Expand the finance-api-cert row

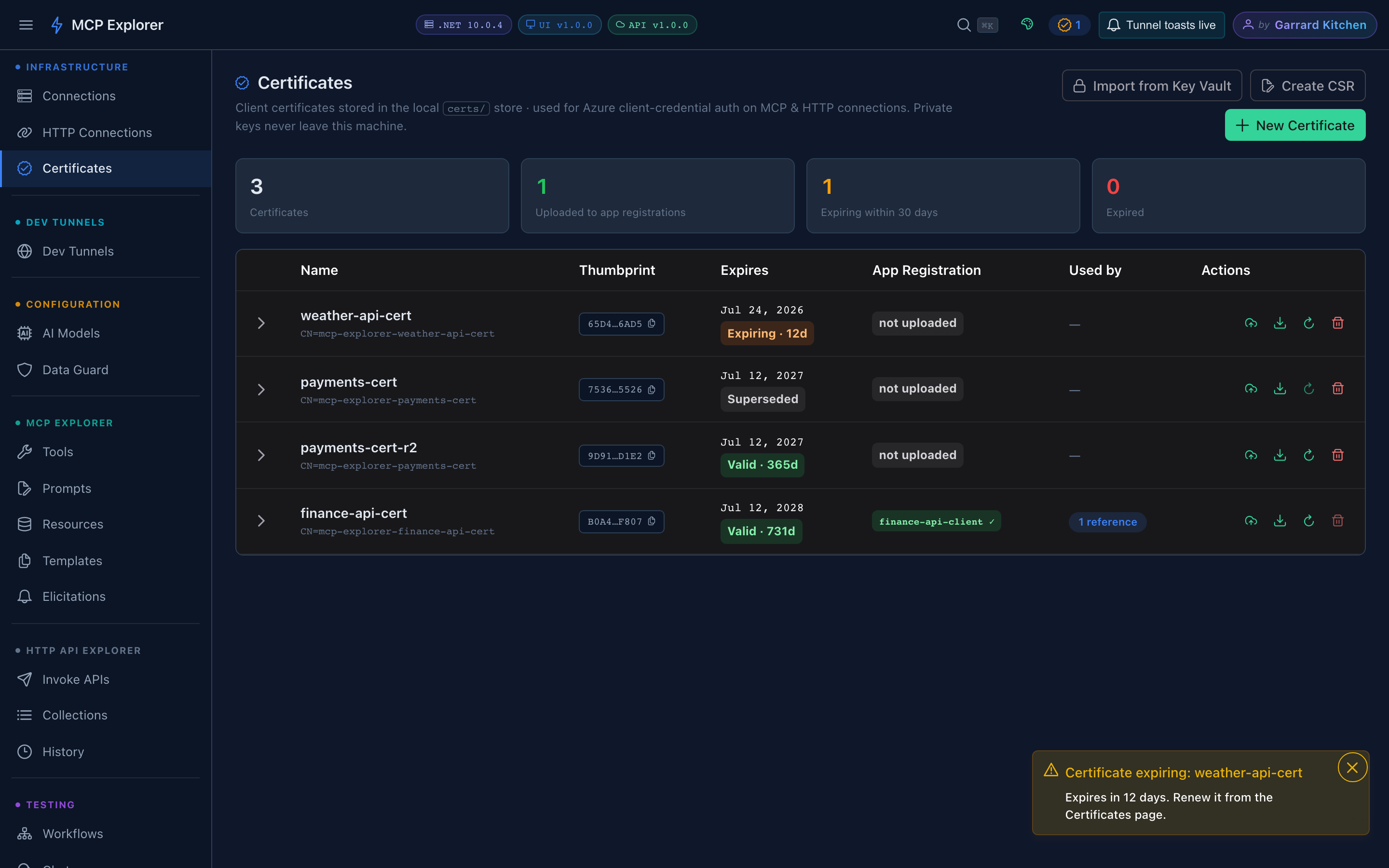(261, 521)
